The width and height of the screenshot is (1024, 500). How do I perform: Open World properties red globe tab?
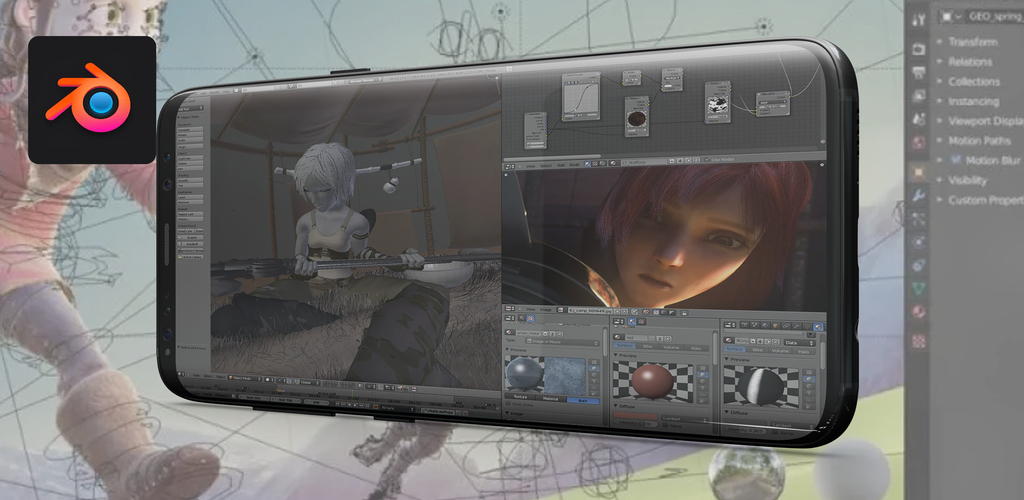(x=919, y=142)
